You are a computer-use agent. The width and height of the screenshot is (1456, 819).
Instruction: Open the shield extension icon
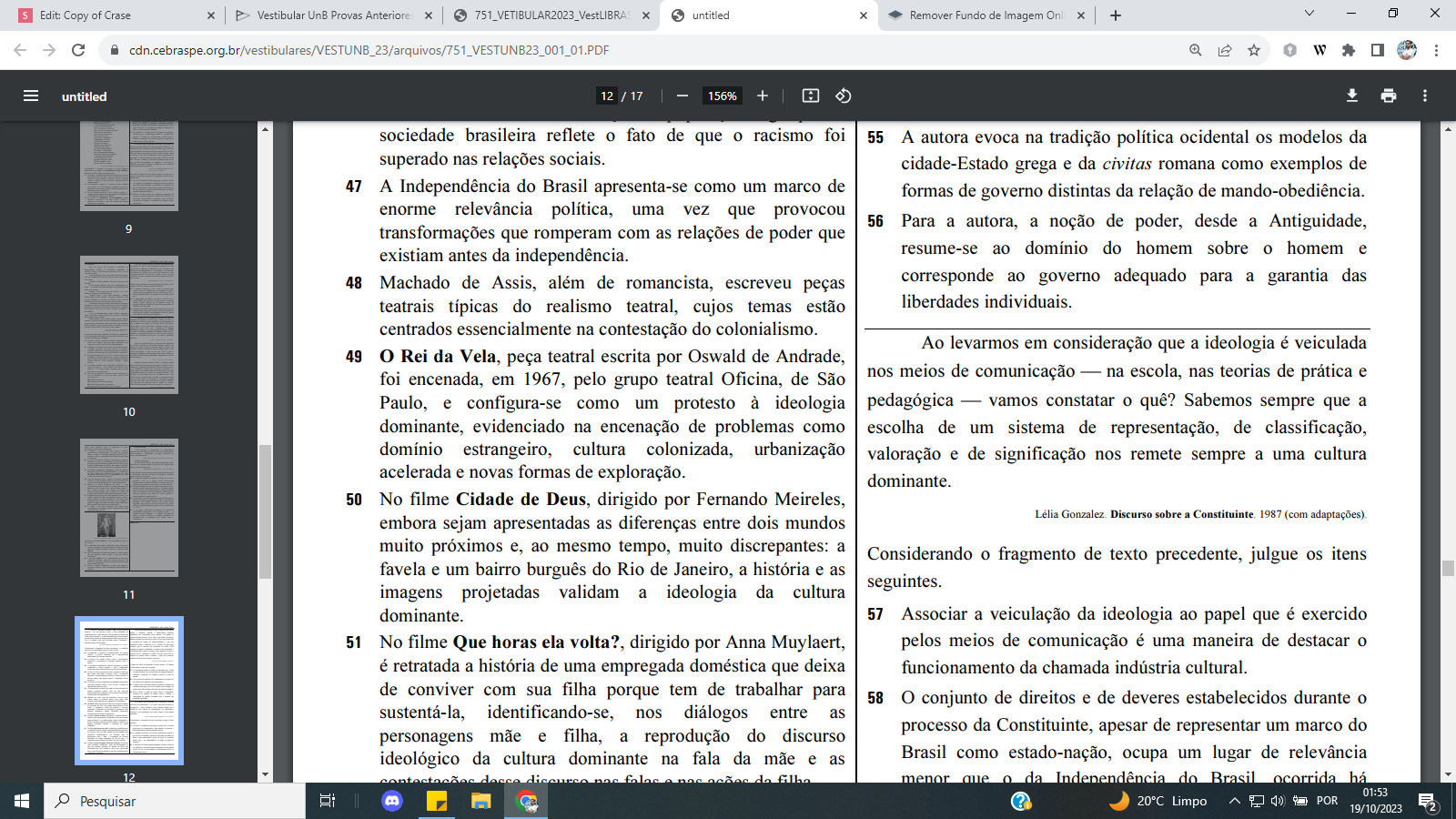pyautogui.click(x=1289, y=50)
